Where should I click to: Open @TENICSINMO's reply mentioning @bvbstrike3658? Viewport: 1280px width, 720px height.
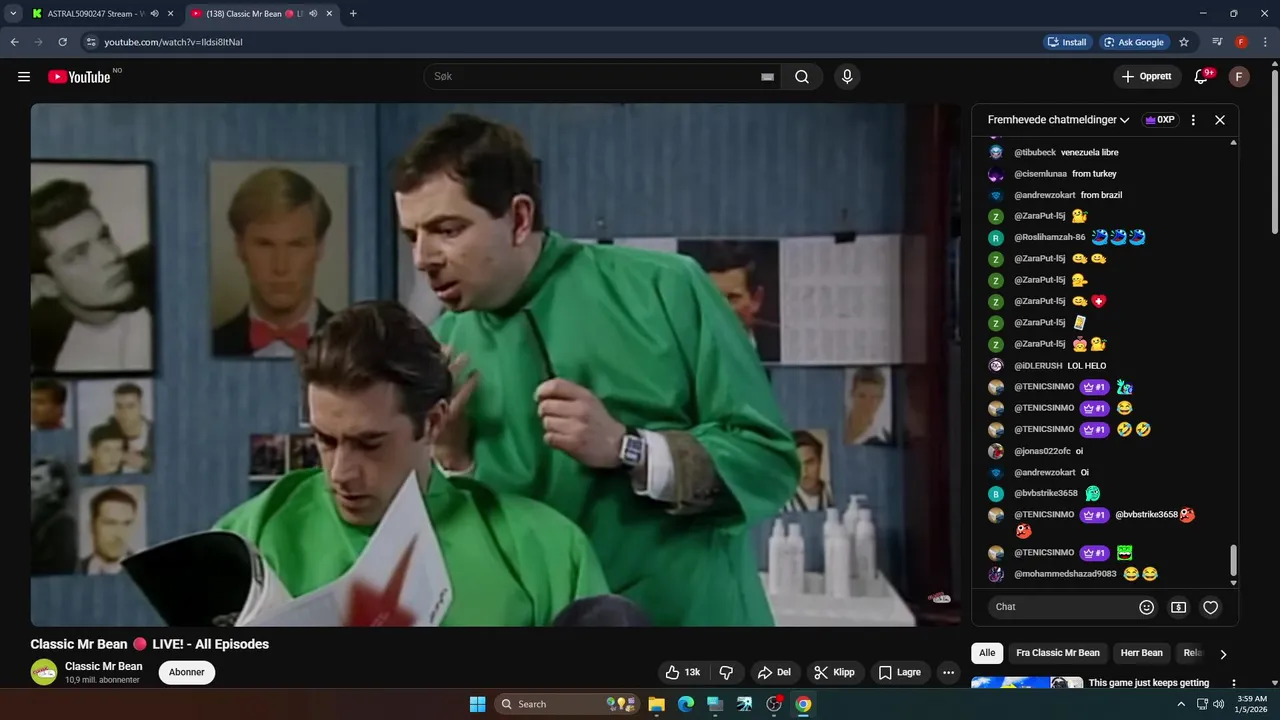pos(1105,522)
